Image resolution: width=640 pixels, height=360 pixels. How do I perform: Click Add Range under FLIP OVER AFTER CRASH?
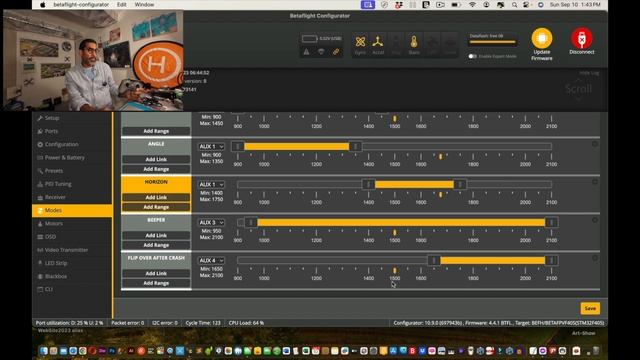click(x=156, y=283)
